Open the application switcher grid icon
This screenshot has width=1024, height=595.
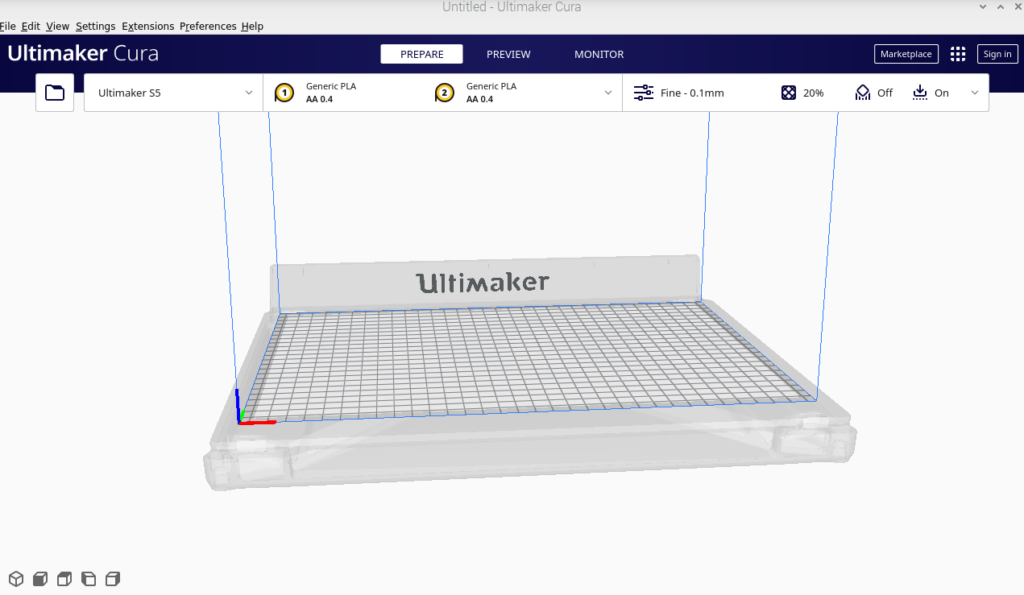(957, 54)
